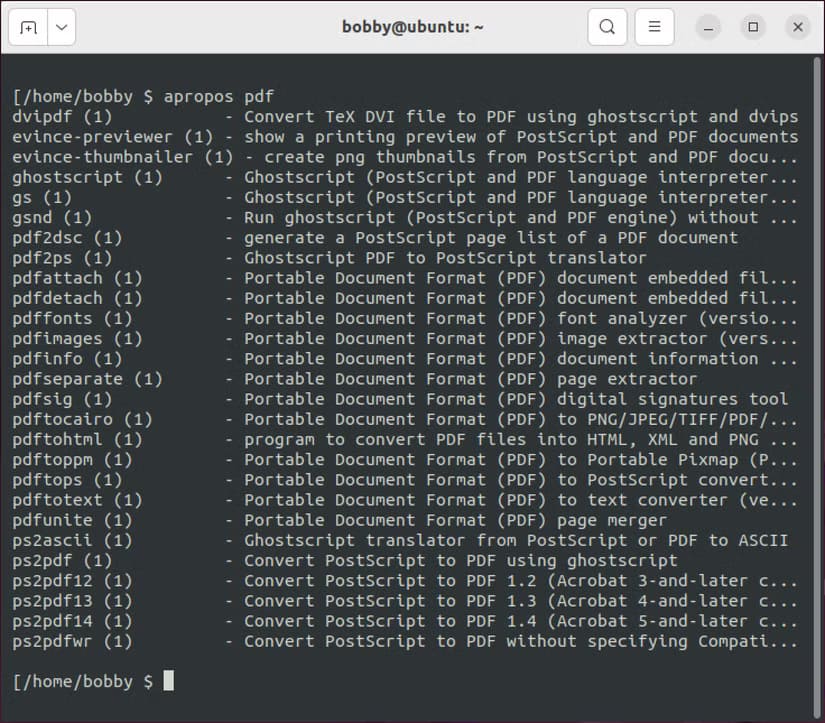The width and height of the screenshot is (825, 723).
Task: Click the 'pdfimages (1)' entry
Action: [x=77, y=339]
